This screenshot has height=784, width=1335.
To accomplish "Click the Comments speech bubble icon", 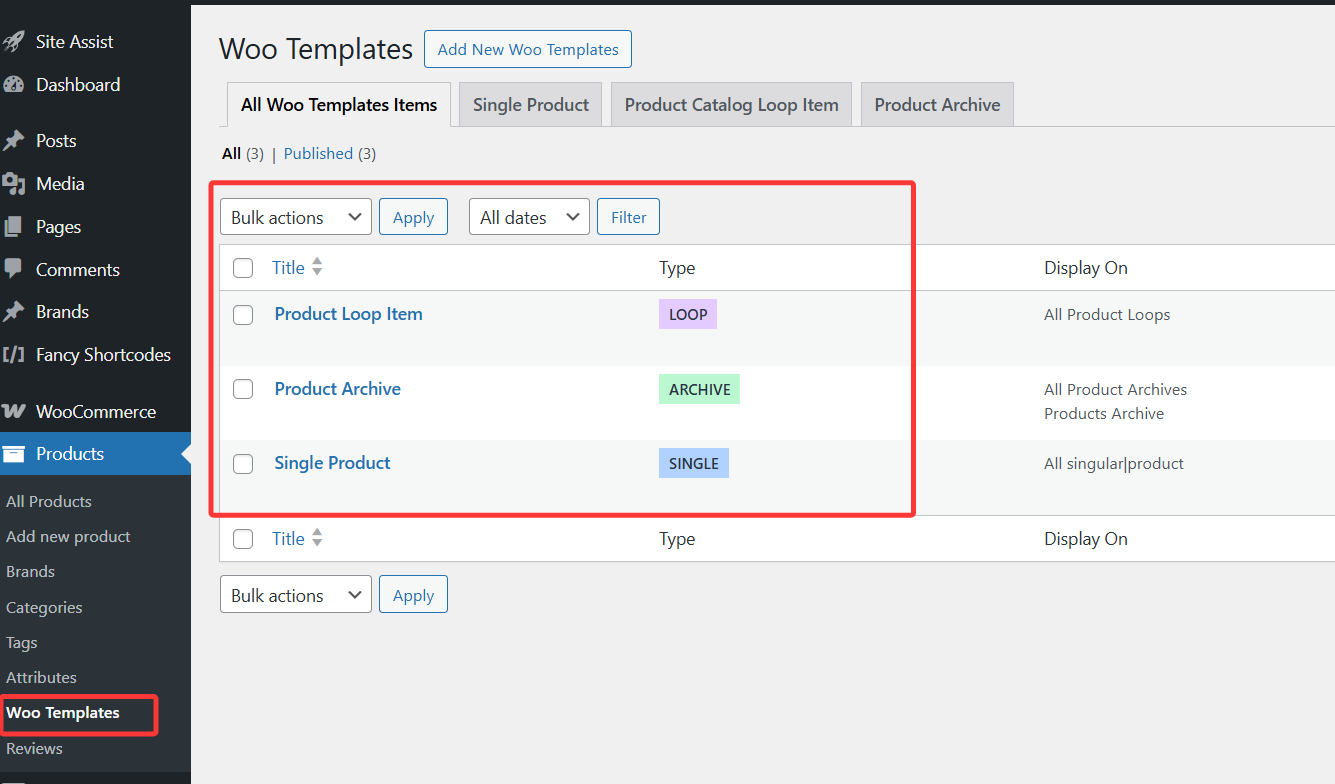I will coord(13,269).
